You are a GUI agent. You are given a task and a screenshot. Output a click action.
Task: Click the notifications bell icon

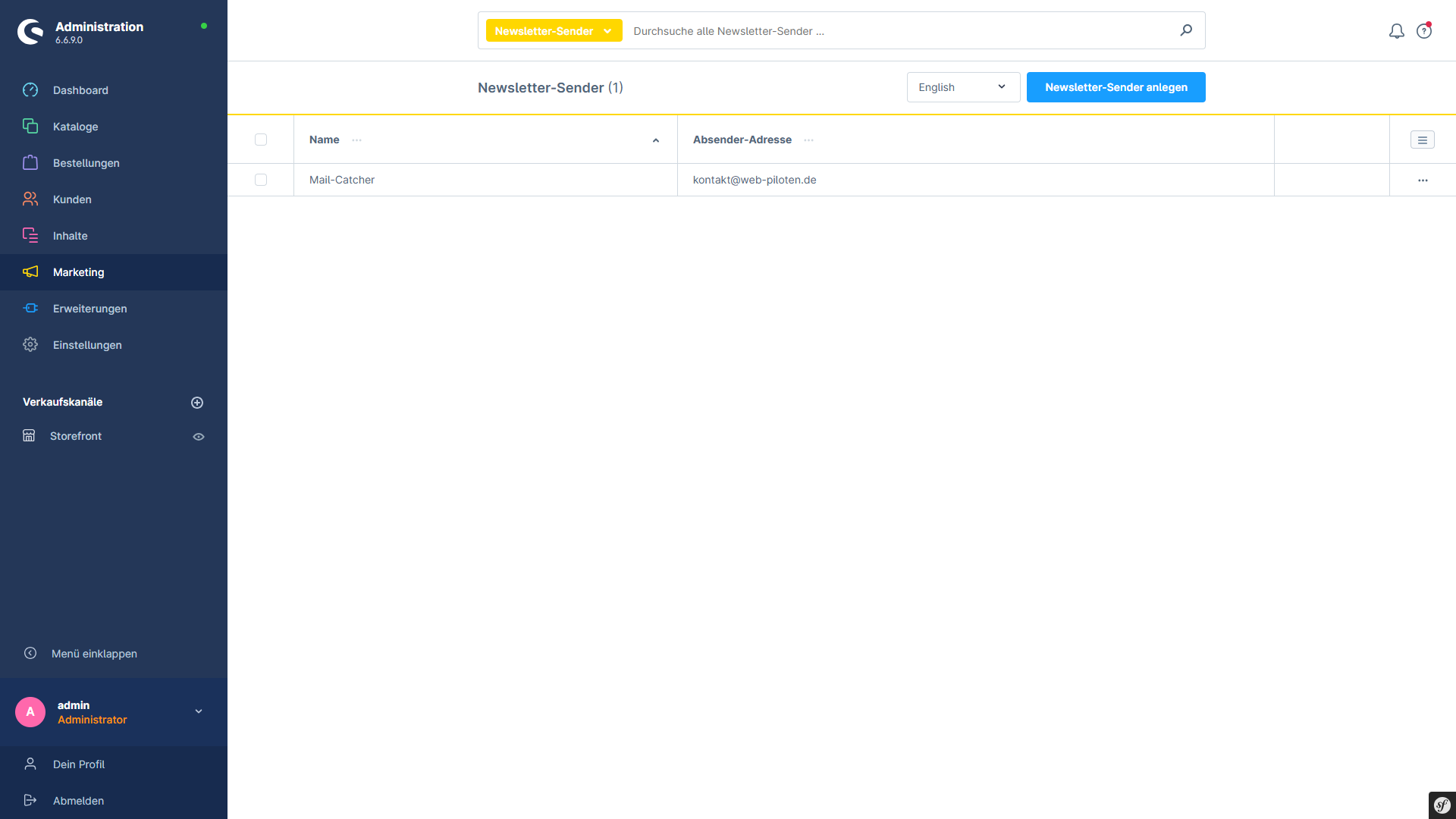coord(1396,31)
